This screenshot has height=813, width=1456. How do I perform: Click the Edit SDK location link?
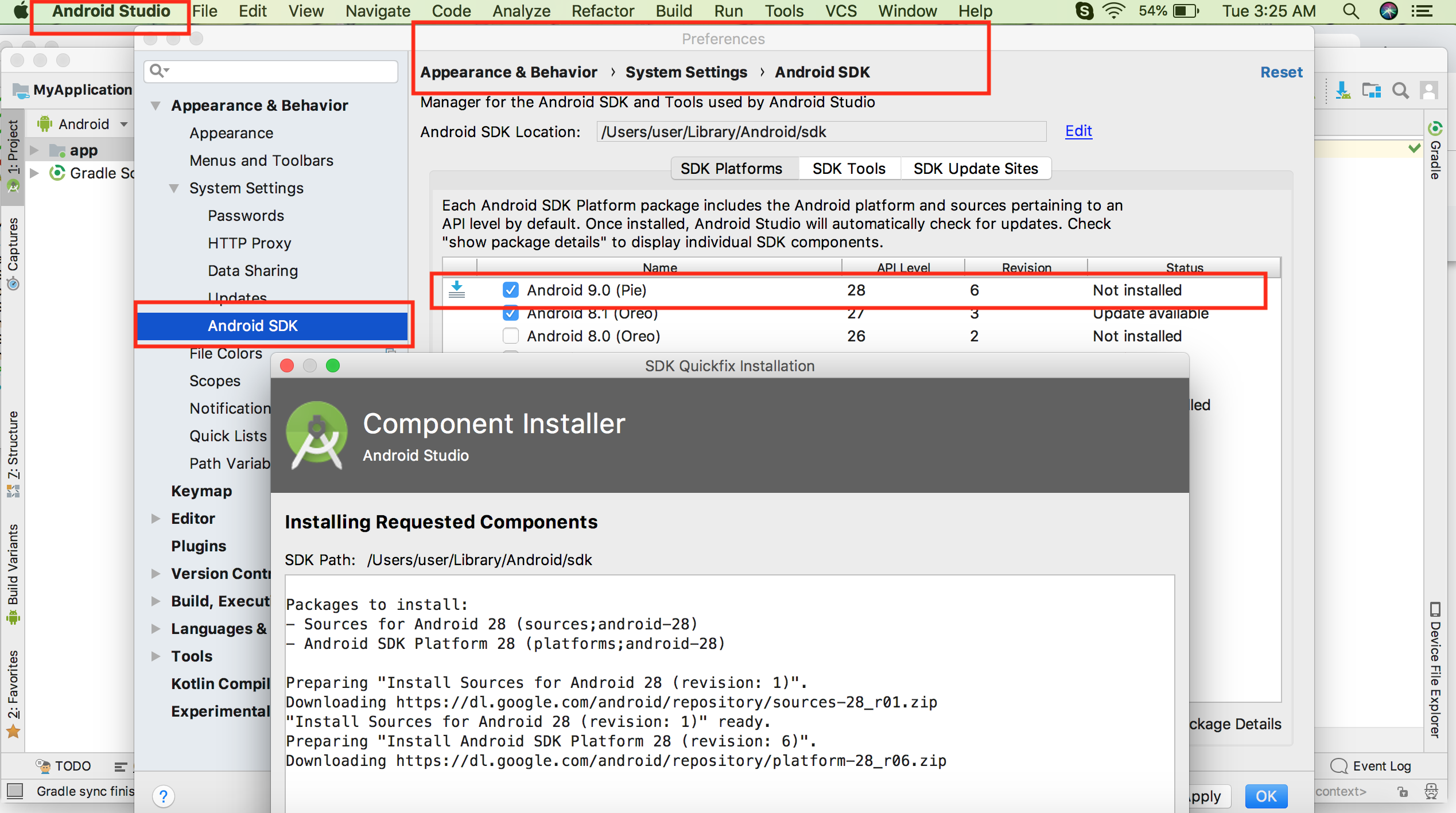(1078, 131)
